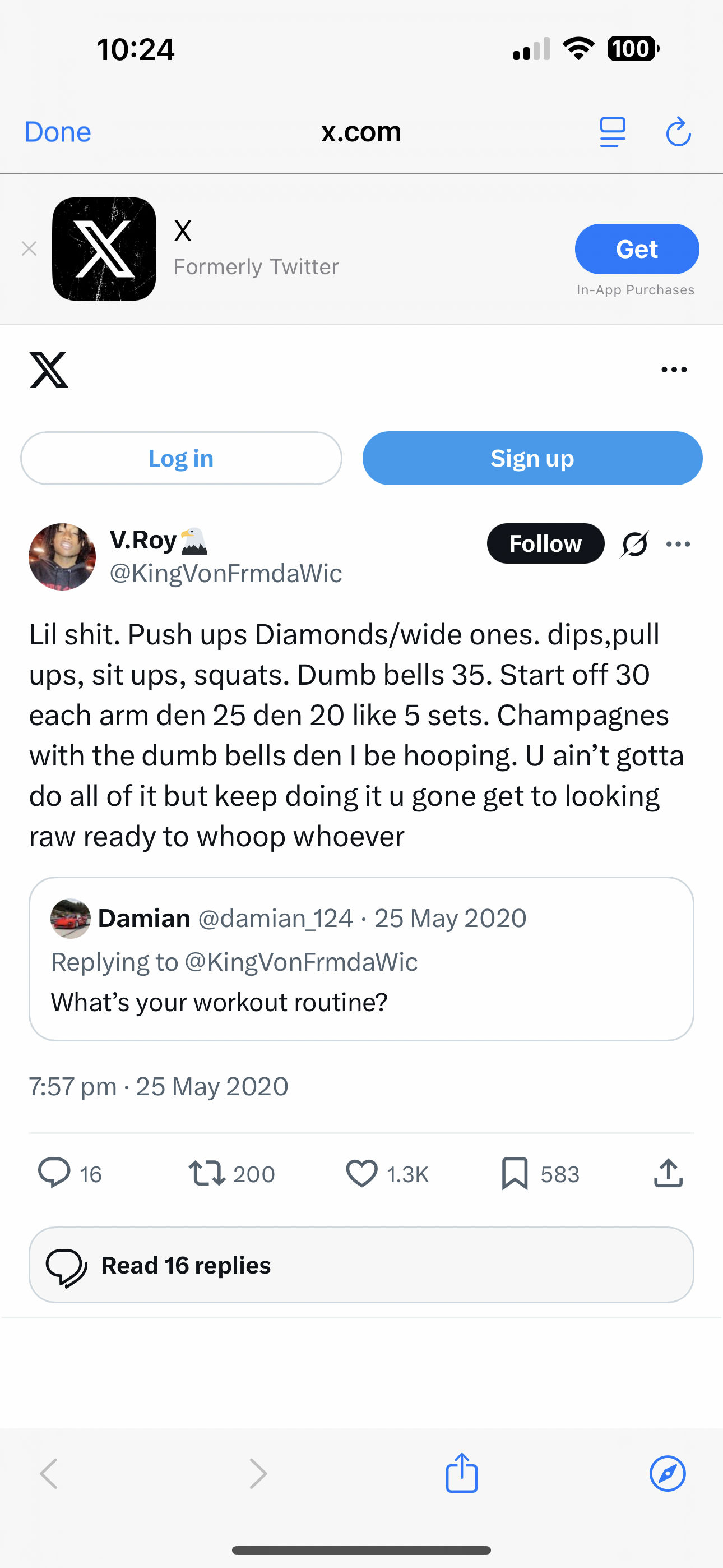723x1568 pixels.
Task: Like the tweet with heart icon
Action: pyautogui.click(x=361, y=1173)
